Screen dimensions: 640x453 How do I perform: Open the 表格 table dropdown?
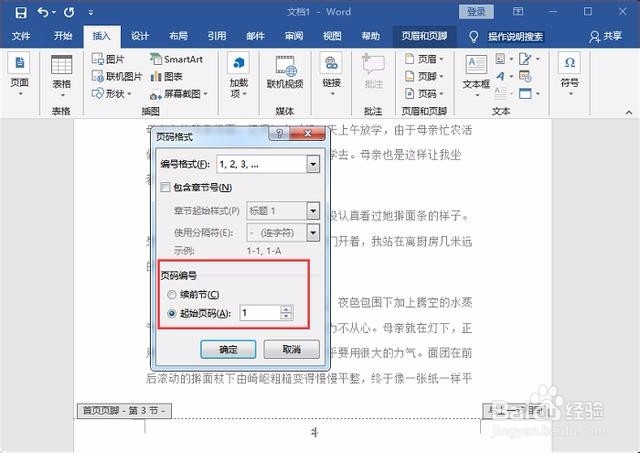tap(62, 78)
